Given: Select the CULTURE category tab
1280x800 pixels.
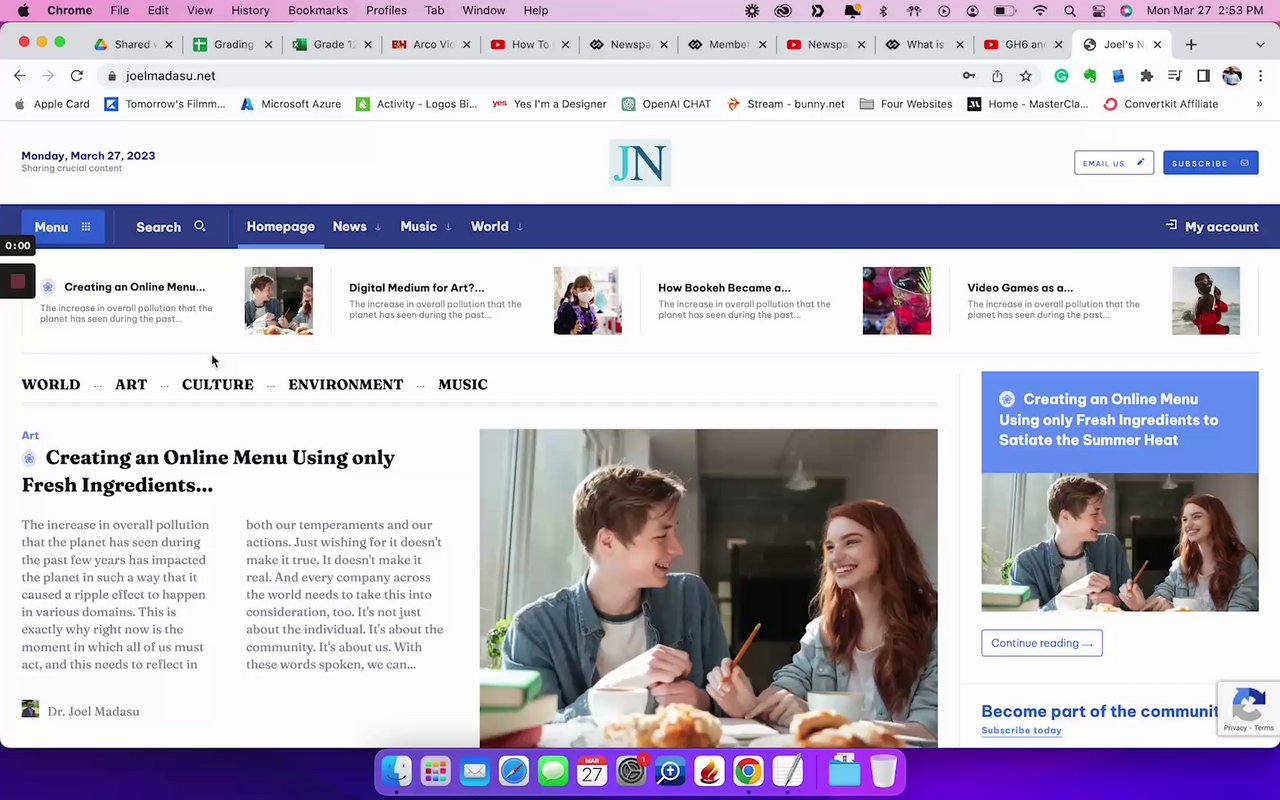Looking at the screenshot, I should coord(218,384).
